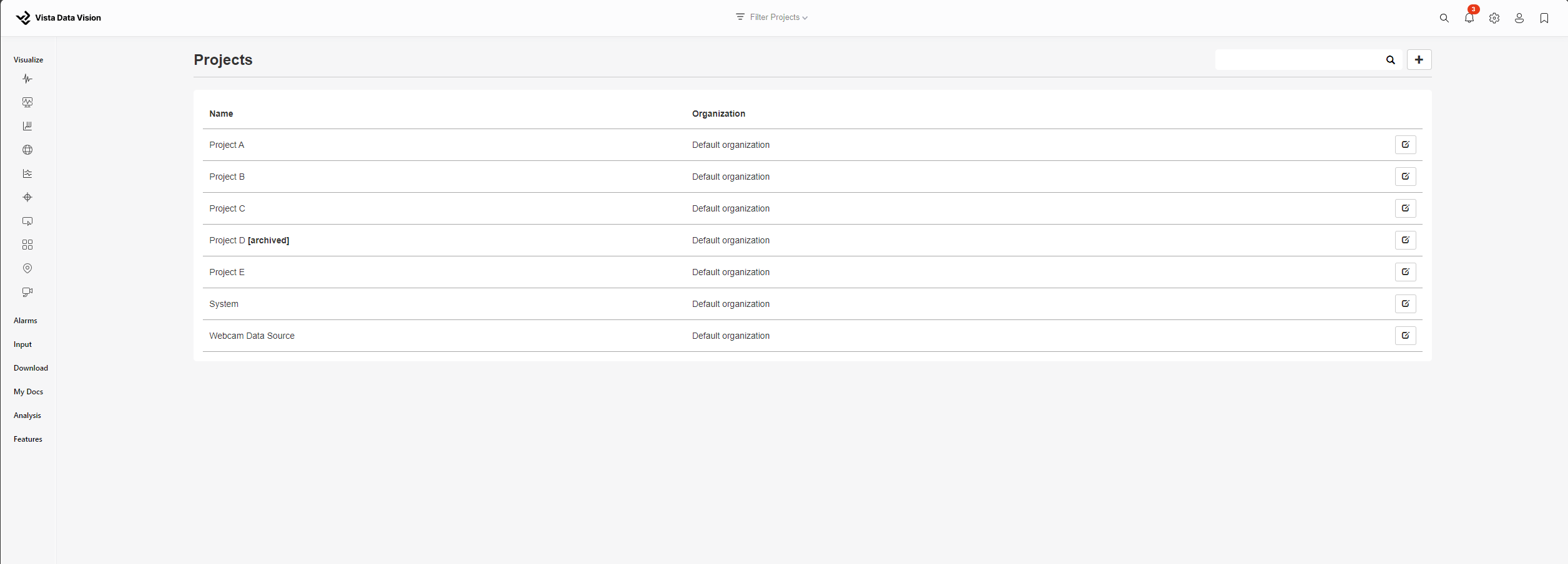Open the Features menu

(28, 439)
